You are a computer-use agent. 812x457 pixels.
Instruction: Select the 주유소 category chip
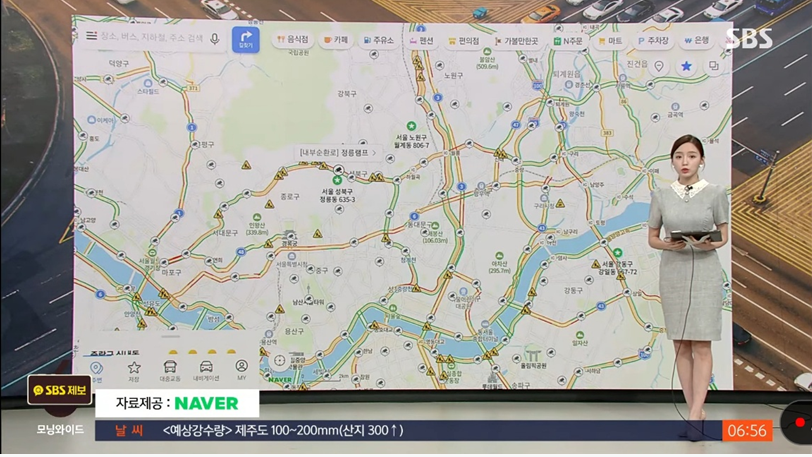(x=379, y=40)
